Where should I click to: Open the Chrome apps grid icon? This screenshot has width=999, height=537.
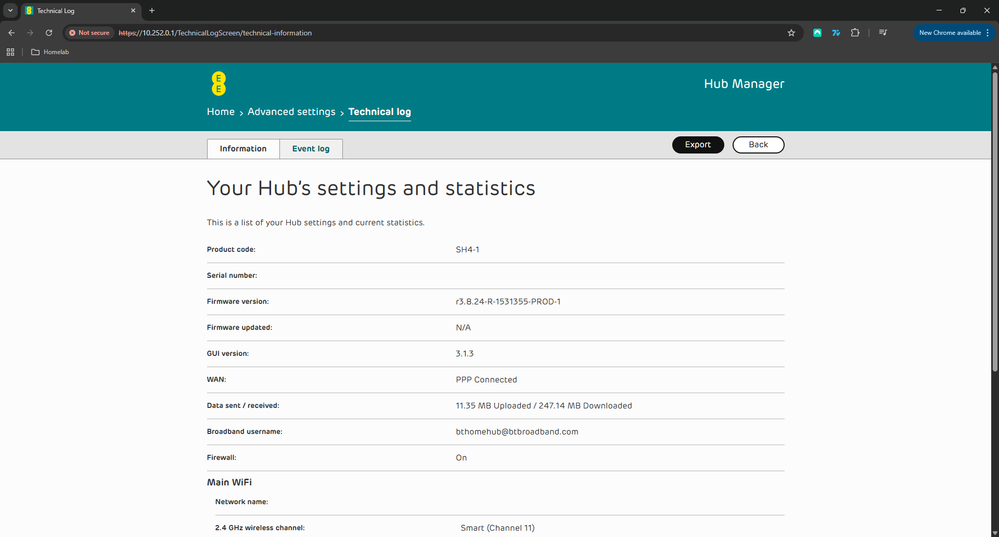click(11, 52)
